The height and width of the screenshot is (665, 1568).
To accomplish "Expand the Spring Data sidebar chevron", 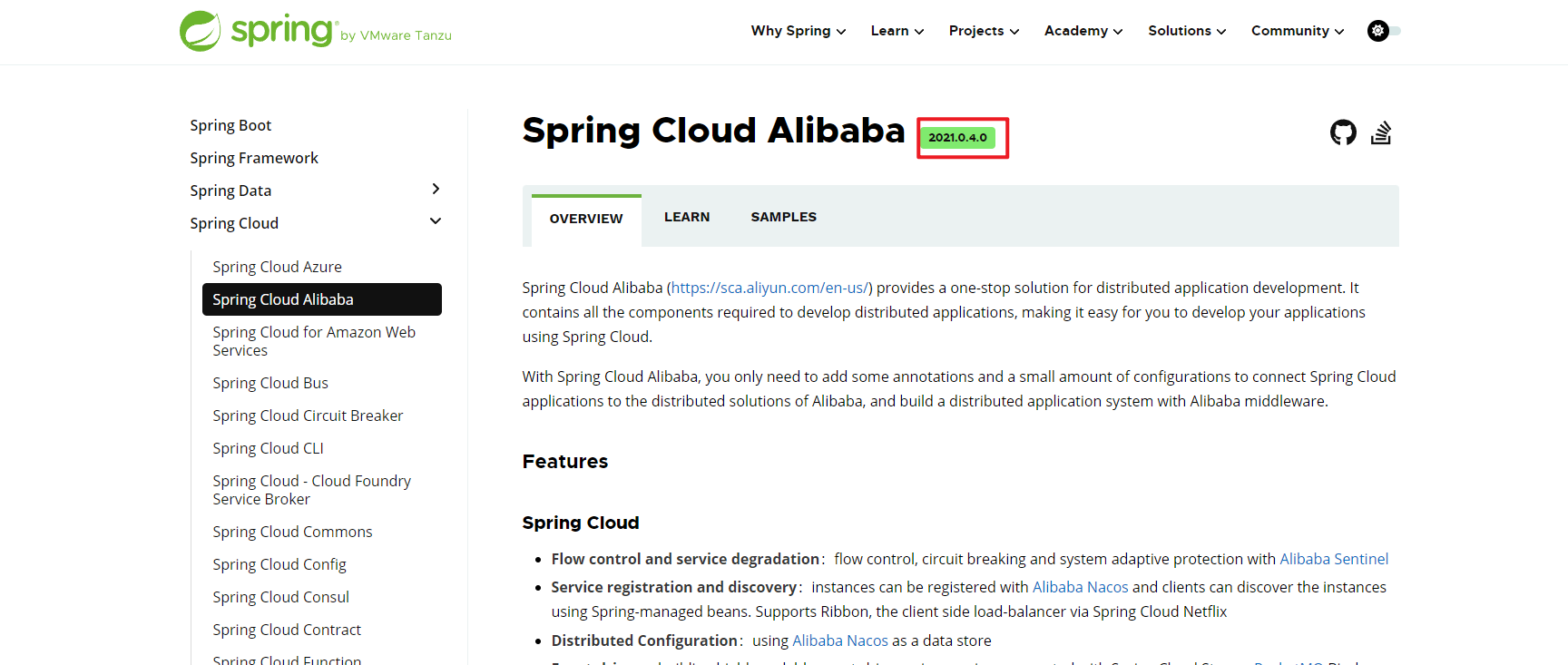I will pyautogui.click(x=436, y=189).
